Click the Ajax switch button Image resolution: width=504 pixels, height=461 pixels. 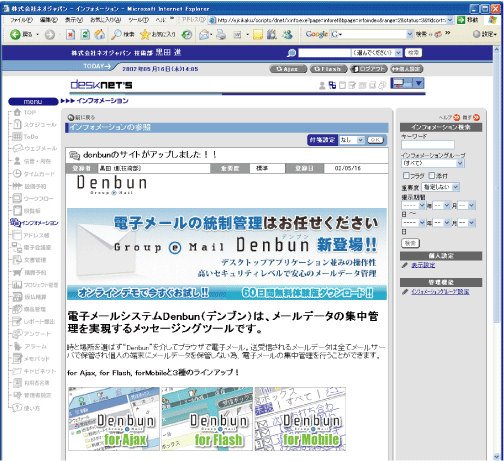[x=288, y=69]
